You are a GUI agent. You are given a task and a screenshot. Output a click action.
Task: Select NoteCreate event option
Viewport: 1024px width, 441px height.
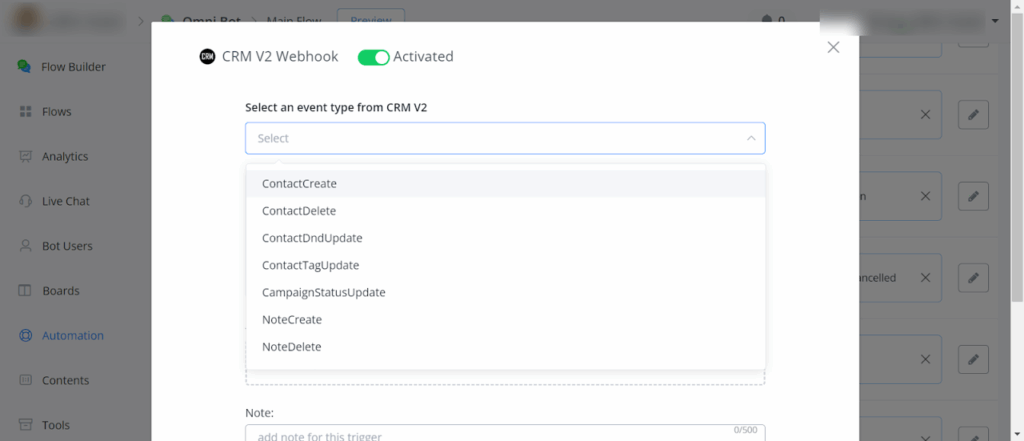[x=292, y=319]
